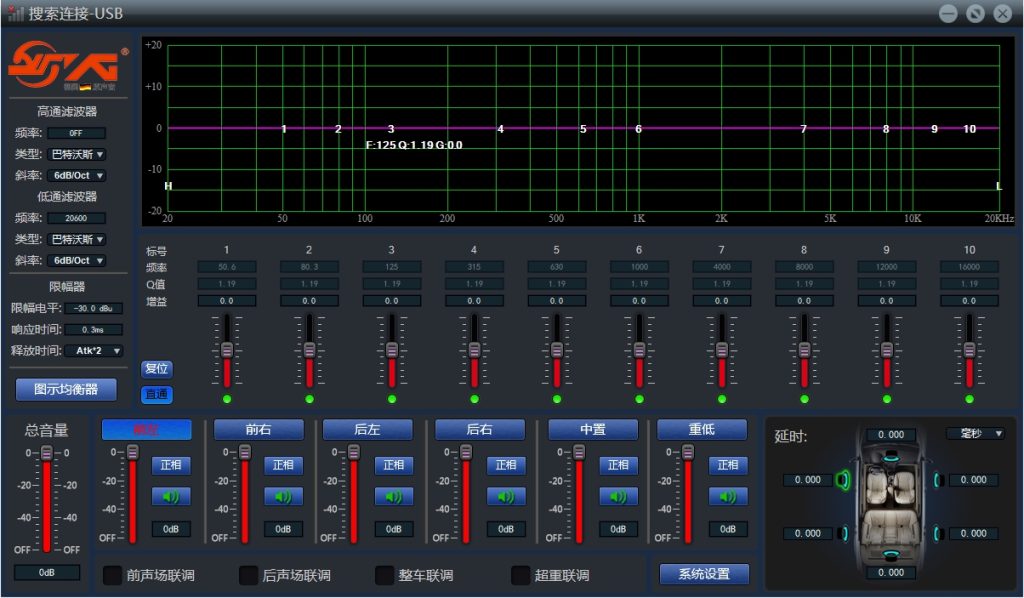Click the L low-pass marker on graph
This screenshot has height=598, width=1024.
[999, 186]
